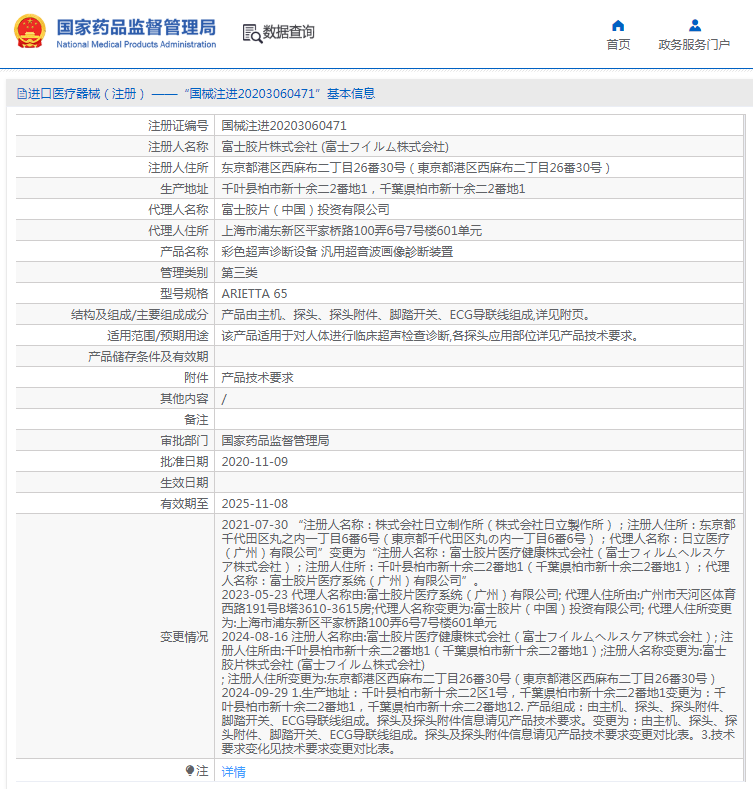This screenshot has height=789, width=753.
Task: Click the 审批部门 label
Action: point(184,441)
